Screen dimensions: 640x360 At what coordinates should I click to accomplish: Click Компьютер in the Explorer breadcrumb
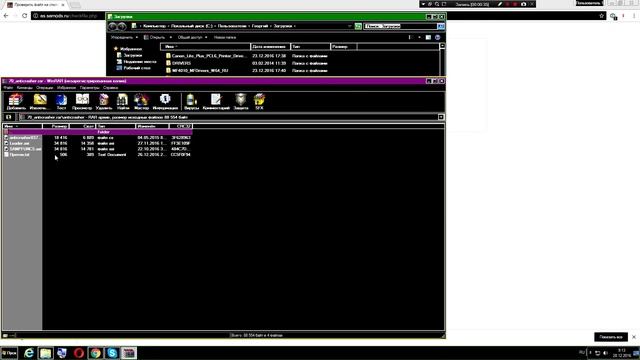[154, 26]
